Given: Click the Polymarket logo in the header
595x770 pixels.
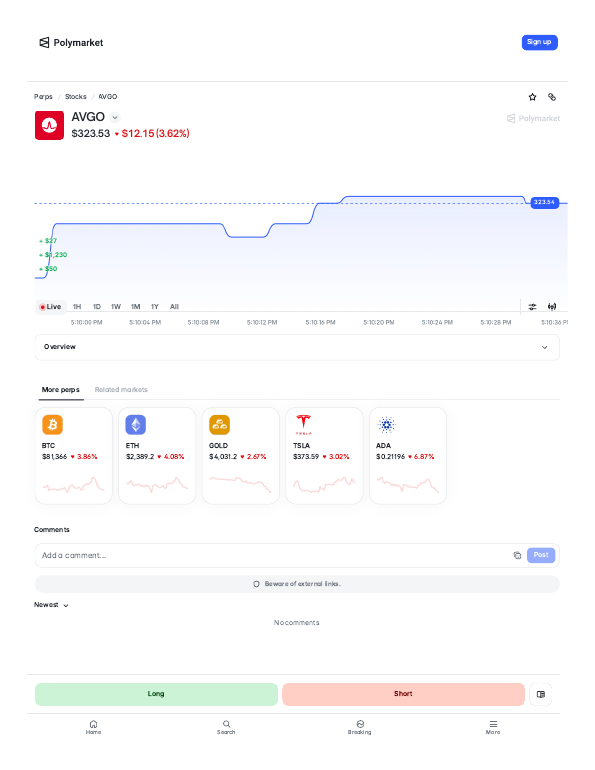Looking at the screenshot, I should [71, 43].
